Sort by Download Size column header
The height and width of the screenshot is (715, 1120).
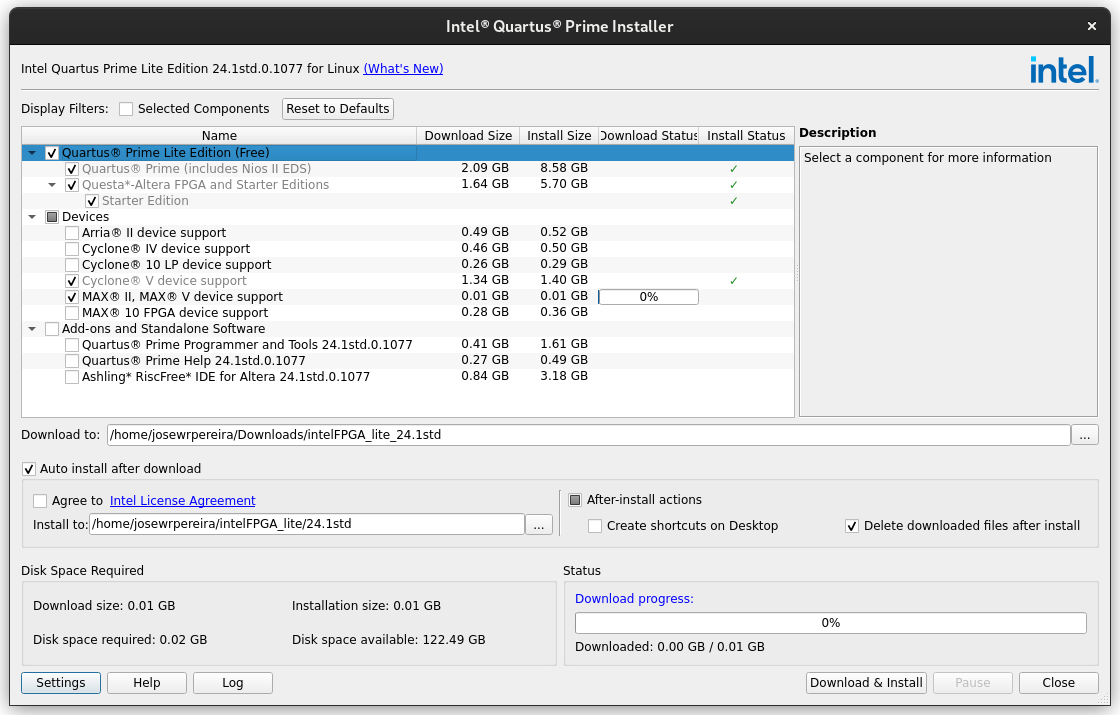[468, 136]
